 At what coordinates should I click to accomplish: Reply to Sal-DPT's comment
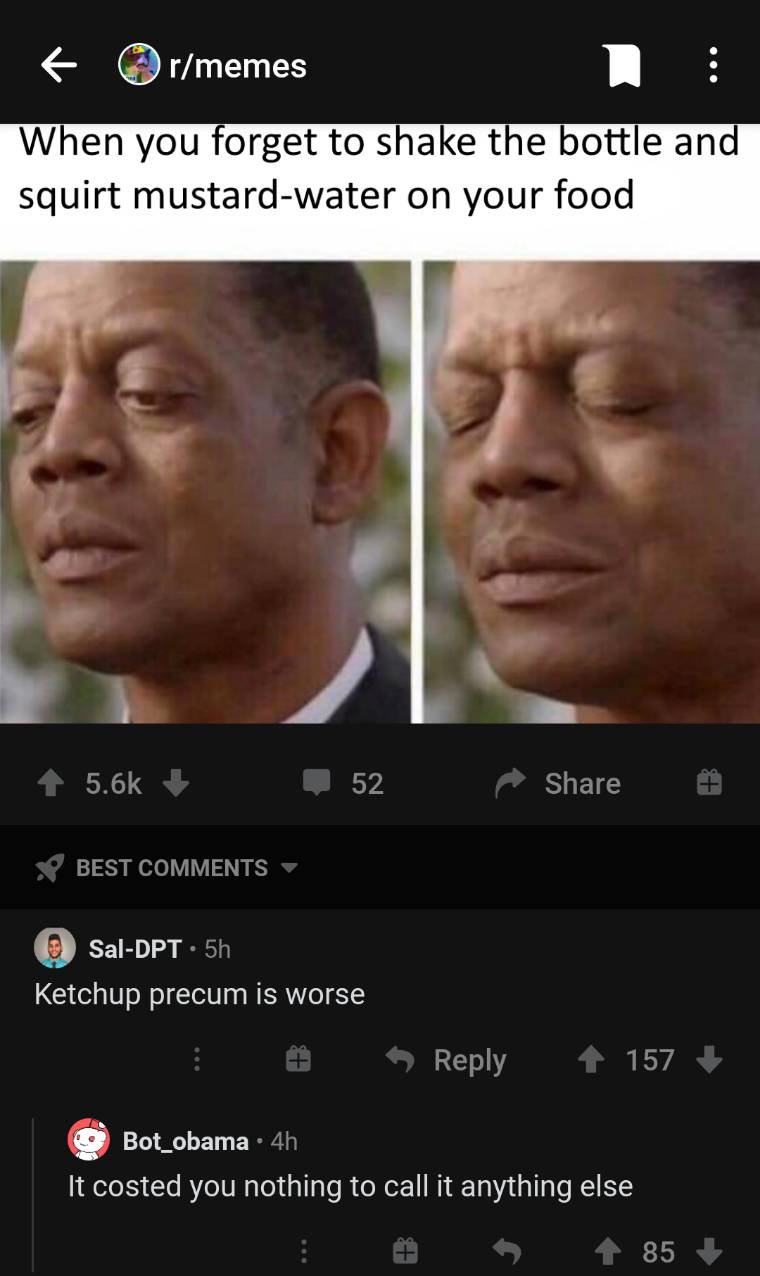(446, 1060)
